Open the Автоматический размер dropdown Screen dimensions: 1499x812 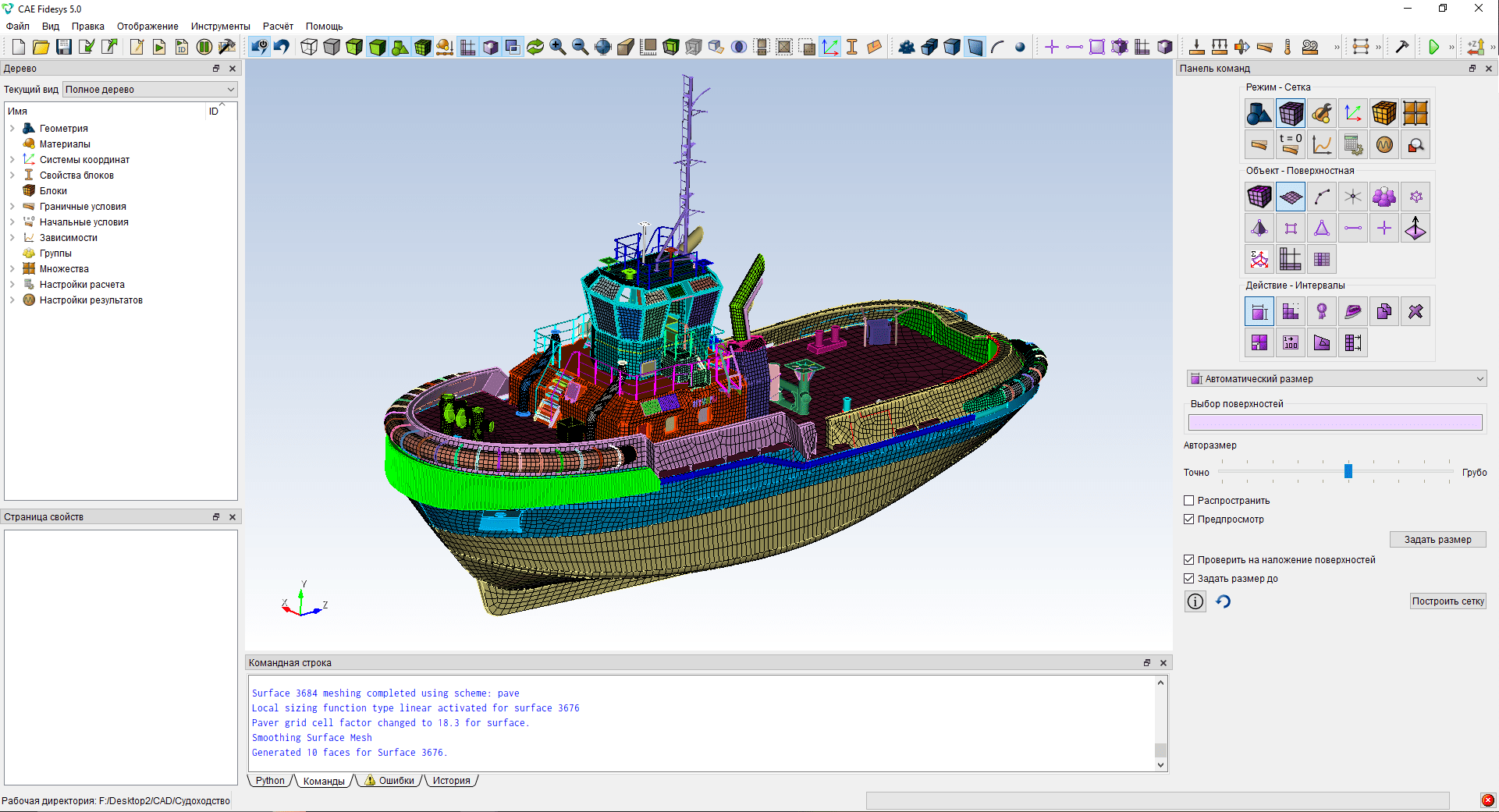pos(1336,379)
